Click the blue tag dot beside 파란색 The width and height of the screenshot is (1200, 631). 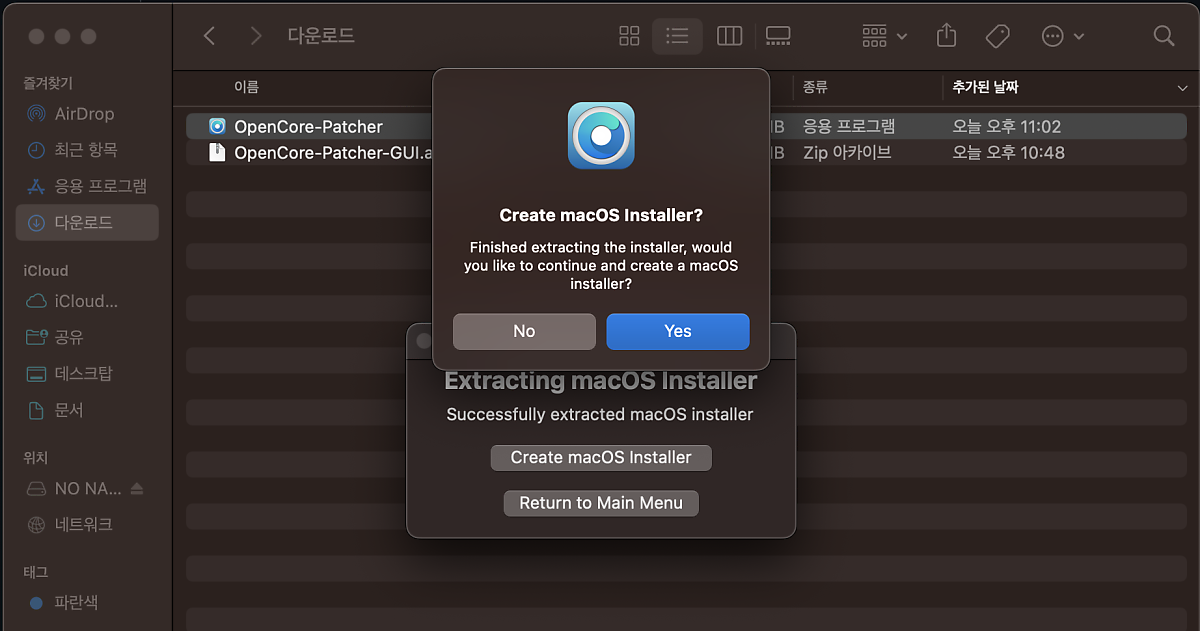coord(36,603)
